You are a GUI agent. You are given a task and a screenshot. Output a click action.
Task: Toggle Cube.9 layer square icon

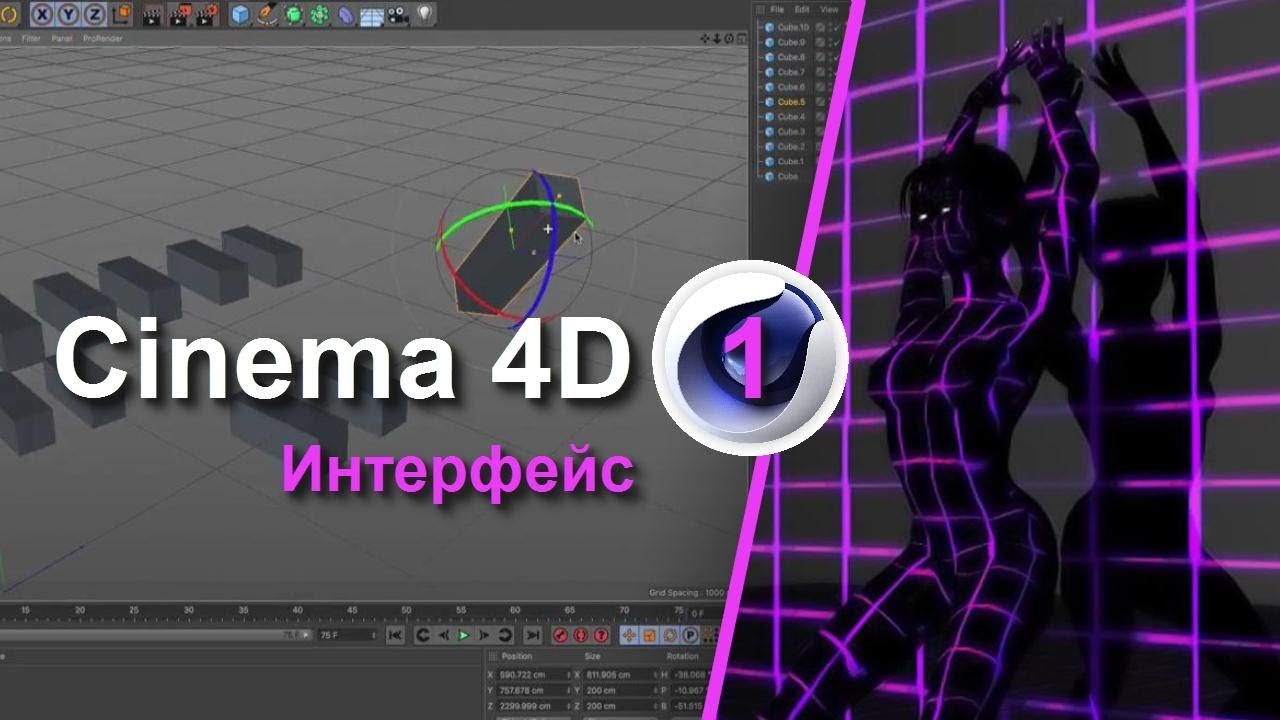tap(819, 42)
